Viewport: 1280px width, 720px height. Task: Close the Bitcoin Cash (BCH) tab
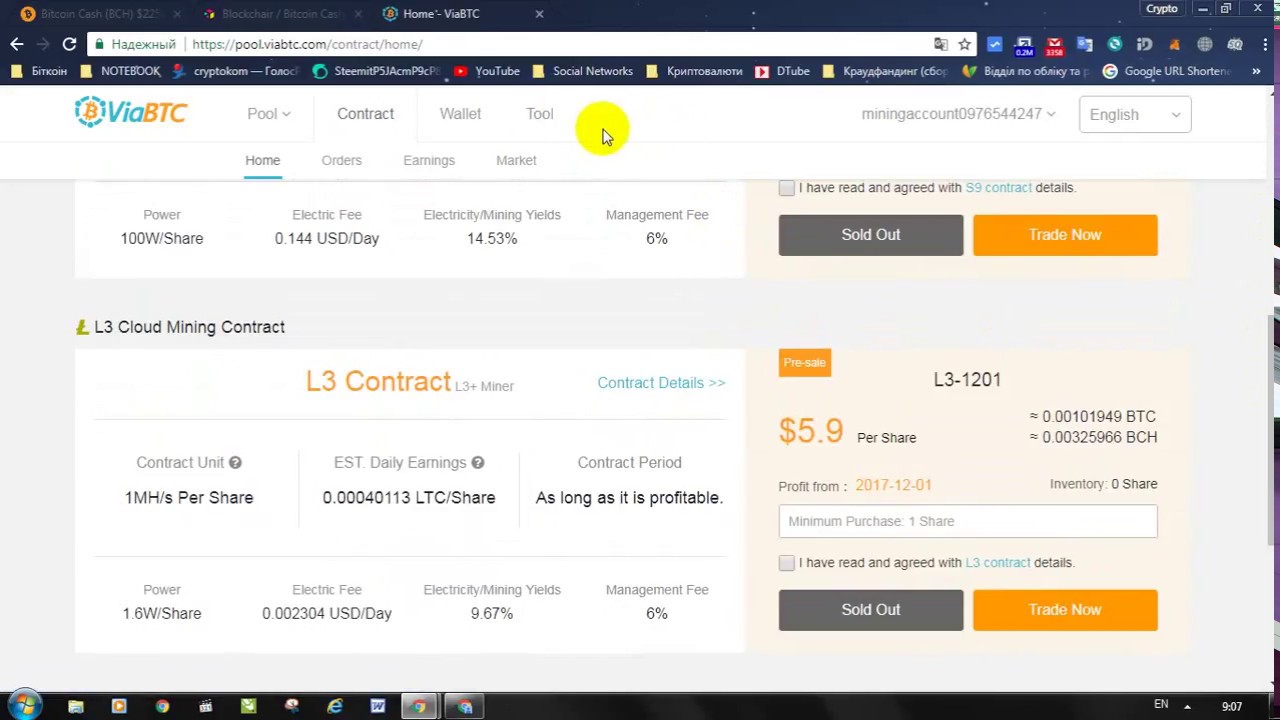click(x=177, y=14)
